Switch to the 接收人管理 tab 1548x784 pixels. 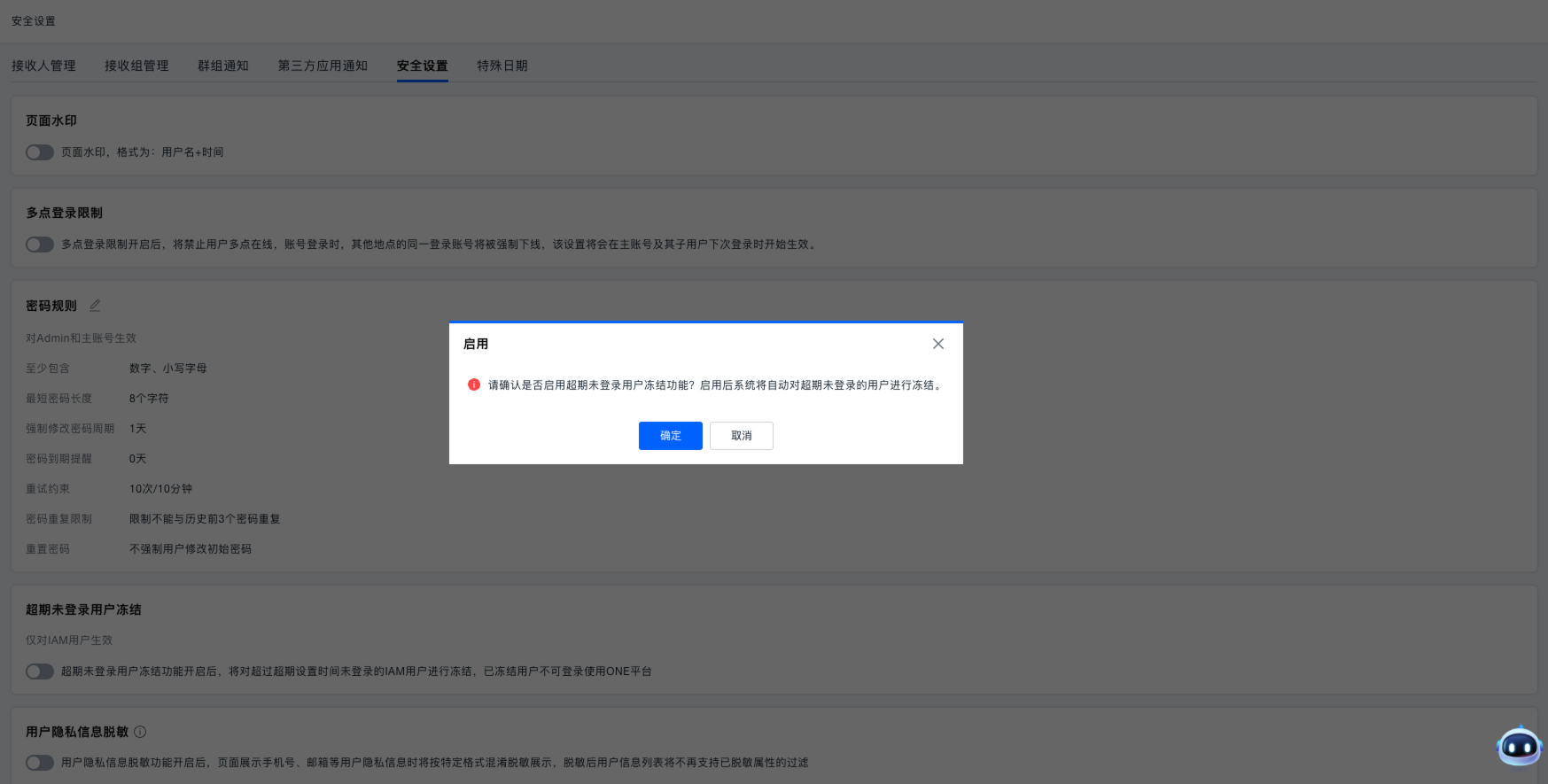coord(43,66)
